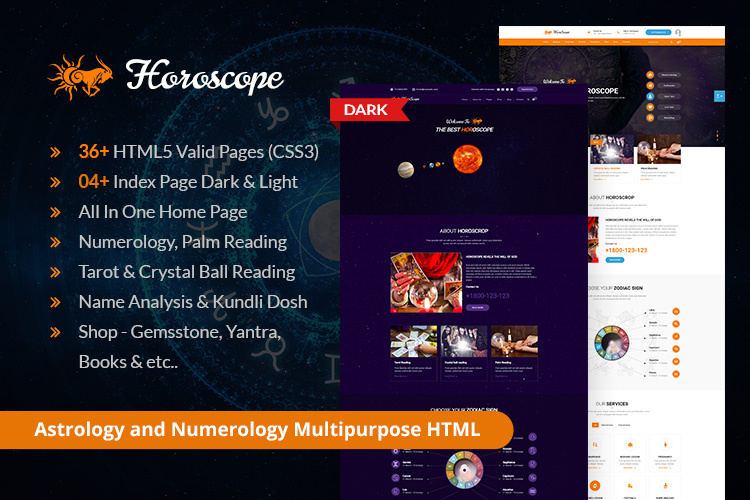The width and height of the screenshot is (750, 500).
Task: Select the active orange tab under Our Services
Action: 595,424
